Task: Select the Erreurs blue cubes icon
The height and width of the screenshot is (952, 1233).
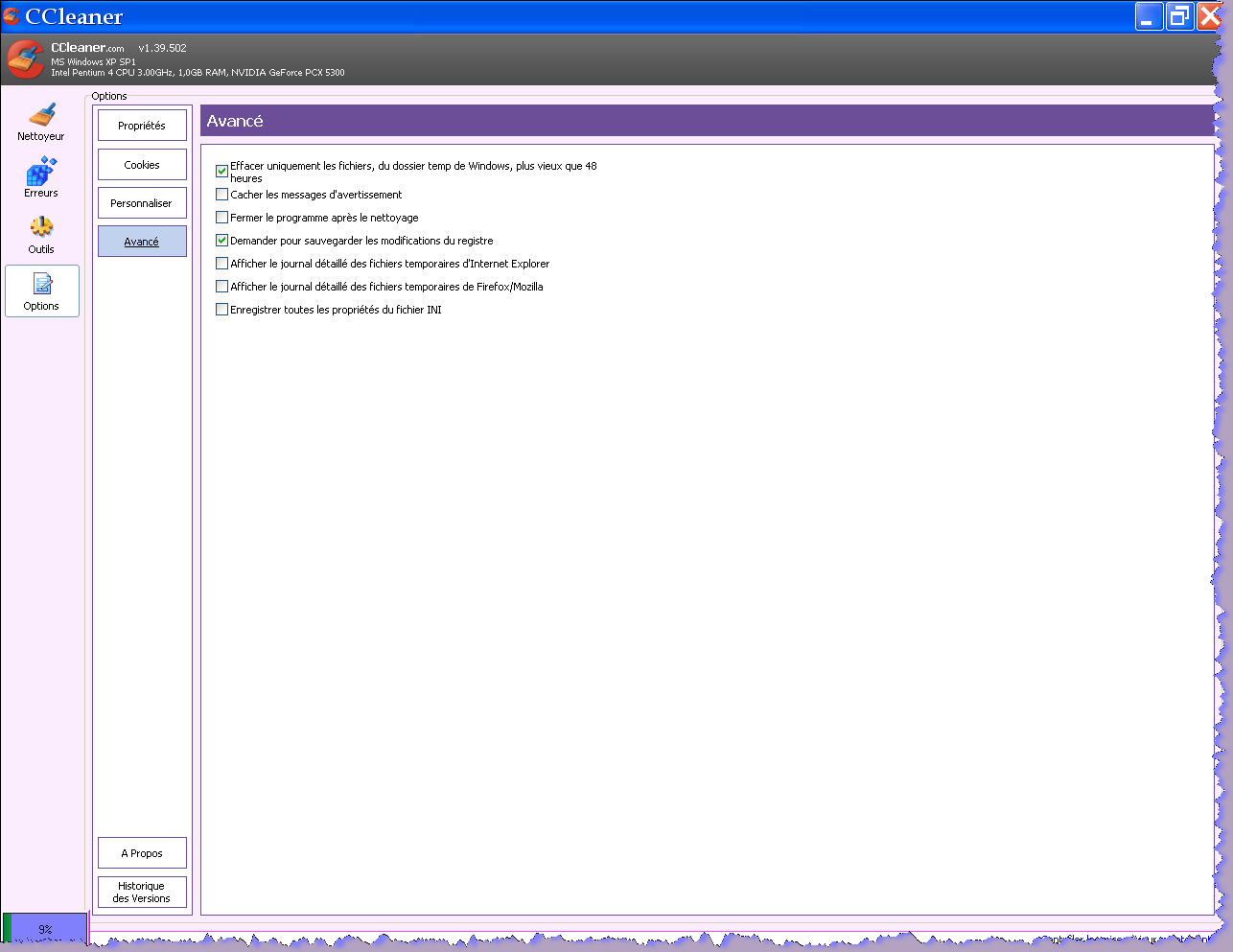Action: [x=41, y=173]
